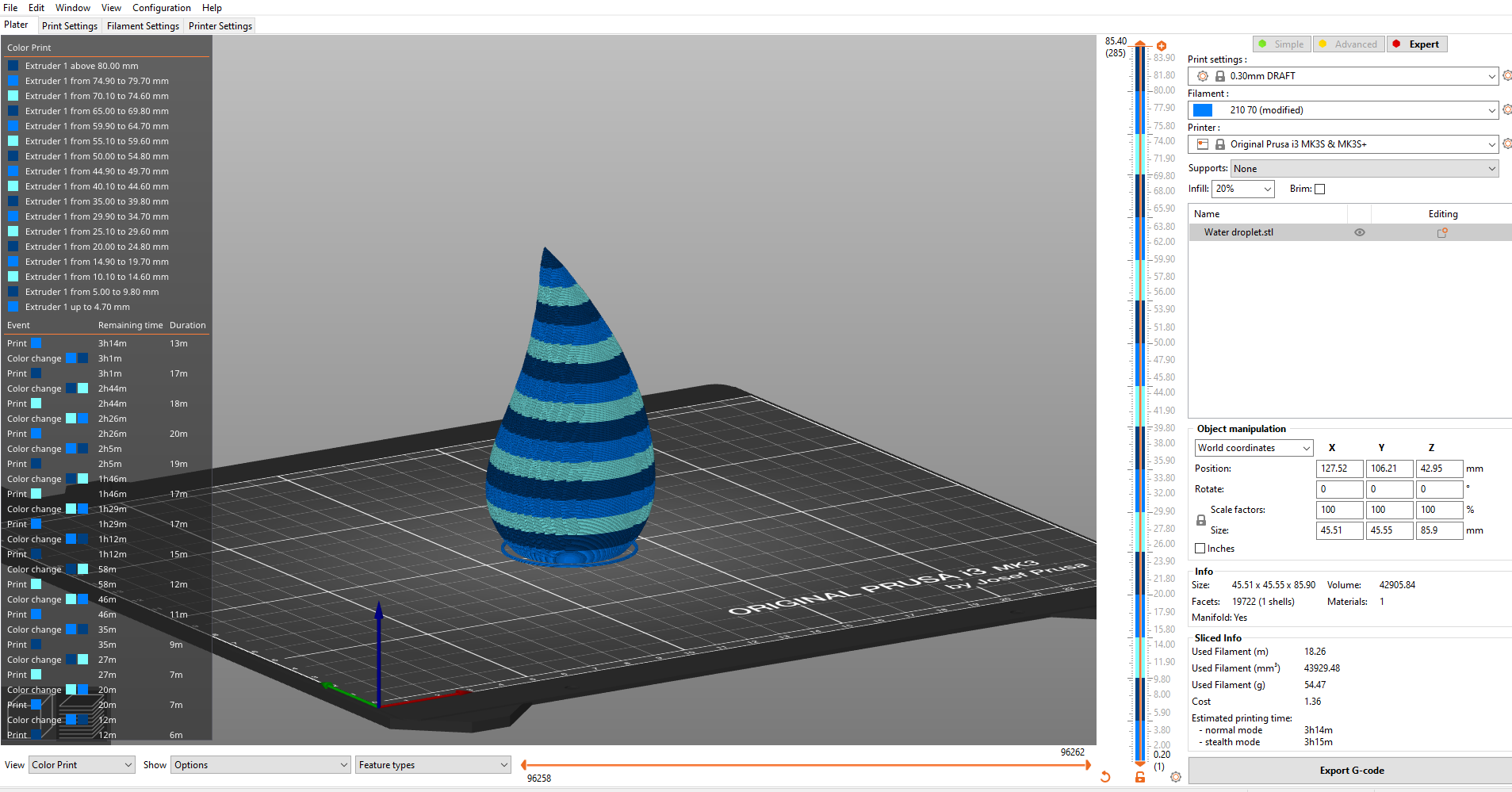The height and width of the screenshot is (792, 1512).
Task: Check the Inches checkbox
Action: pos(1200,549)
